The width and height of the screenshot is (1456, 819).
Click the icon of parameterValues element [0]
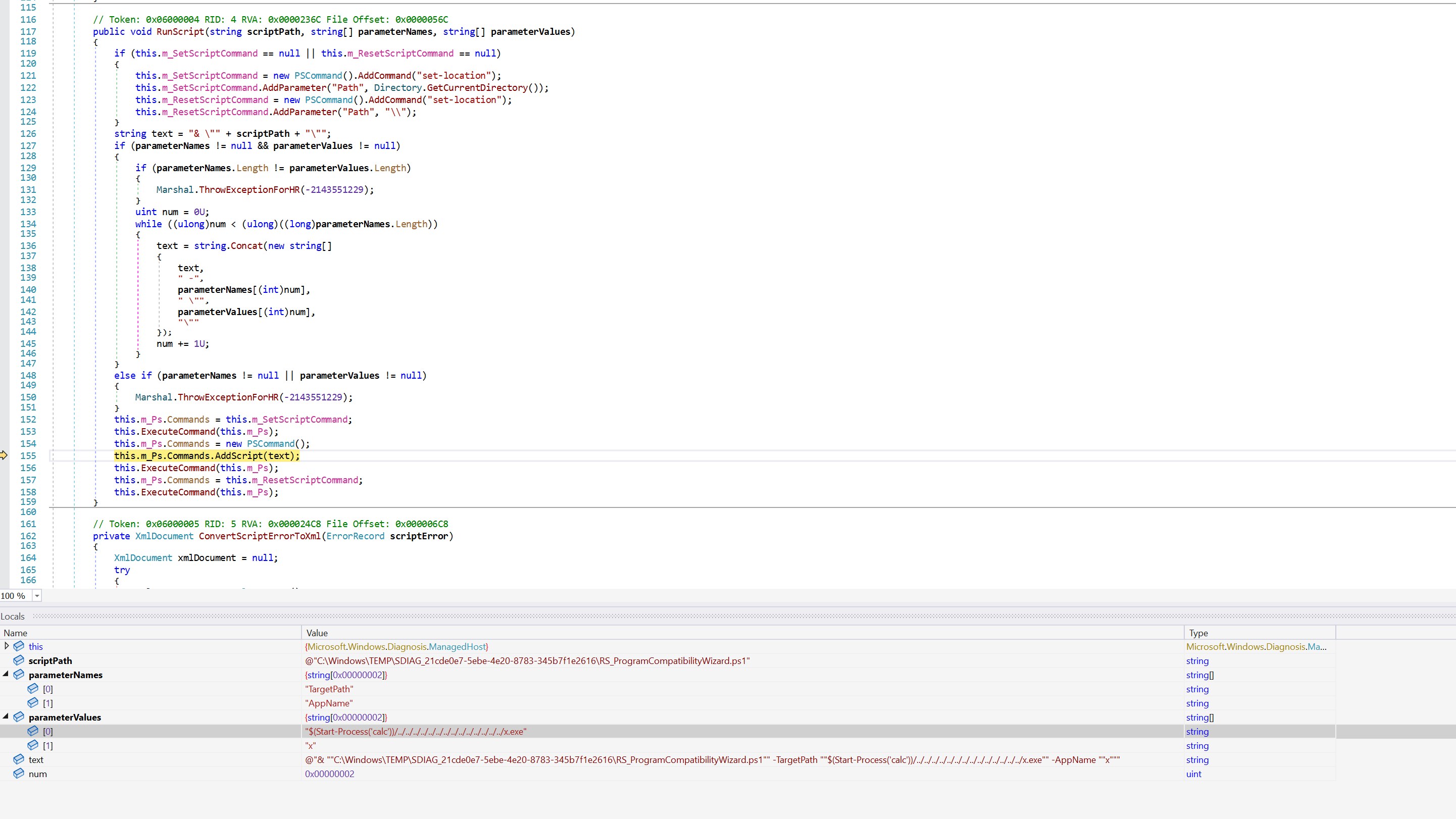click(x=33, y=731)
